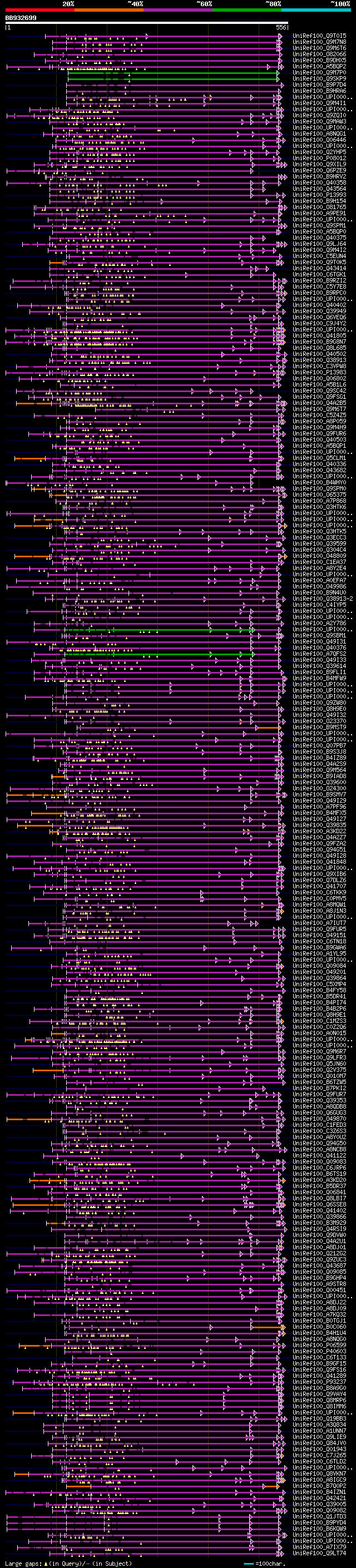356x1568 pixels.
Task: Open hit UniRef100_A5BQP2
Action: click(x=319, y=67)
